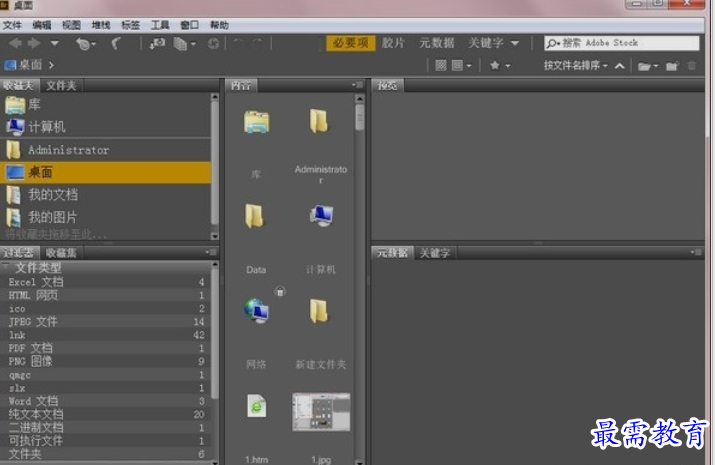This screenshot has height=465, width=715.
Task: Select 计算机 in favorites list
Action: (x=106, y=127)
